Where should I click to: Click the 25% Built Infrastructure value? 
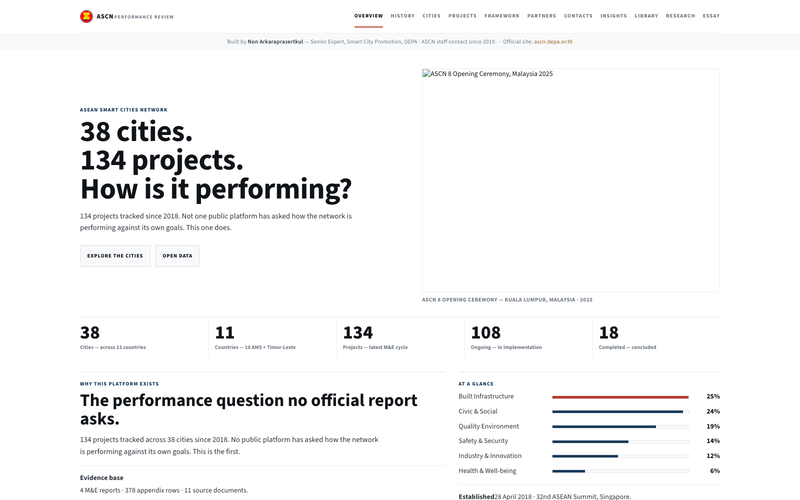point(713,396)
